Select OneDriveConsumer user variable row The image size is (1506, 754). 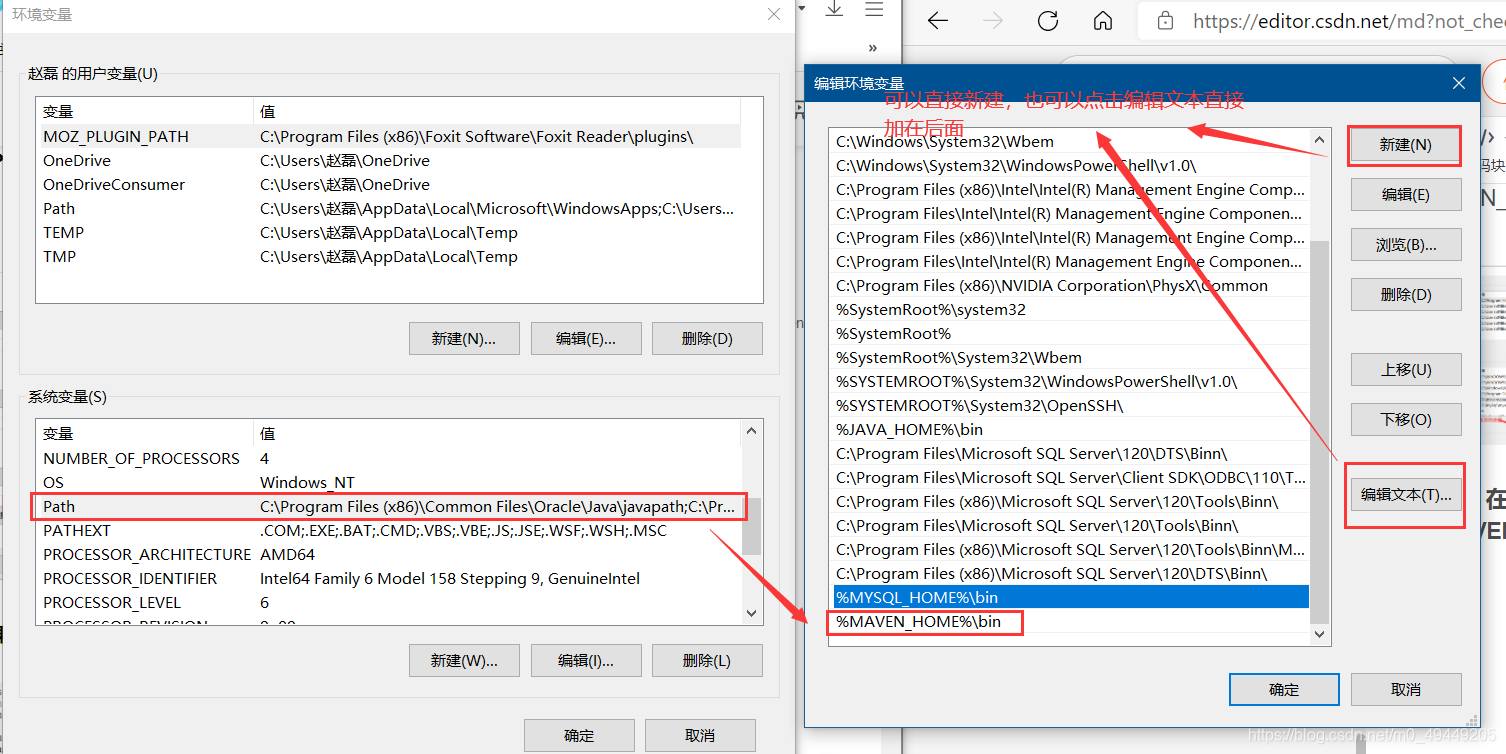click(390, 185)
